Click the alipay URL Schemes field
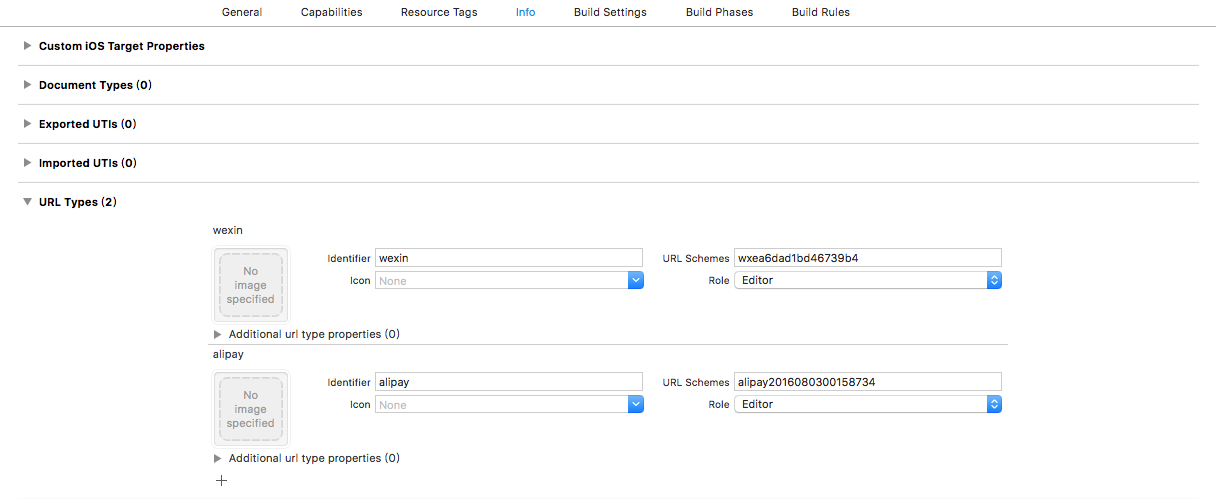The height and width of the screenshot is (499, 1216). [868, 382]
